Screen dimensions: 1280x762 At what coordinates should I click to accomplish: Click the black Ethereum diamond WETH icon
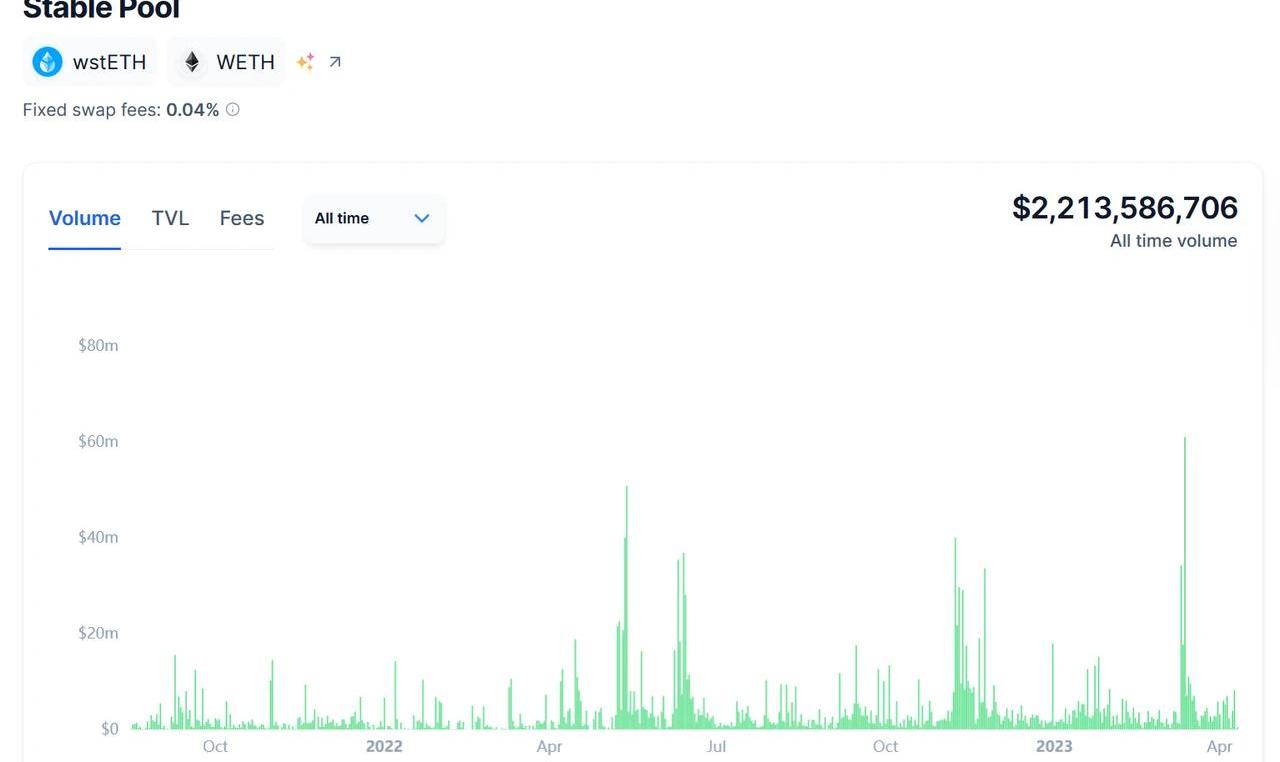coord(191,62)
